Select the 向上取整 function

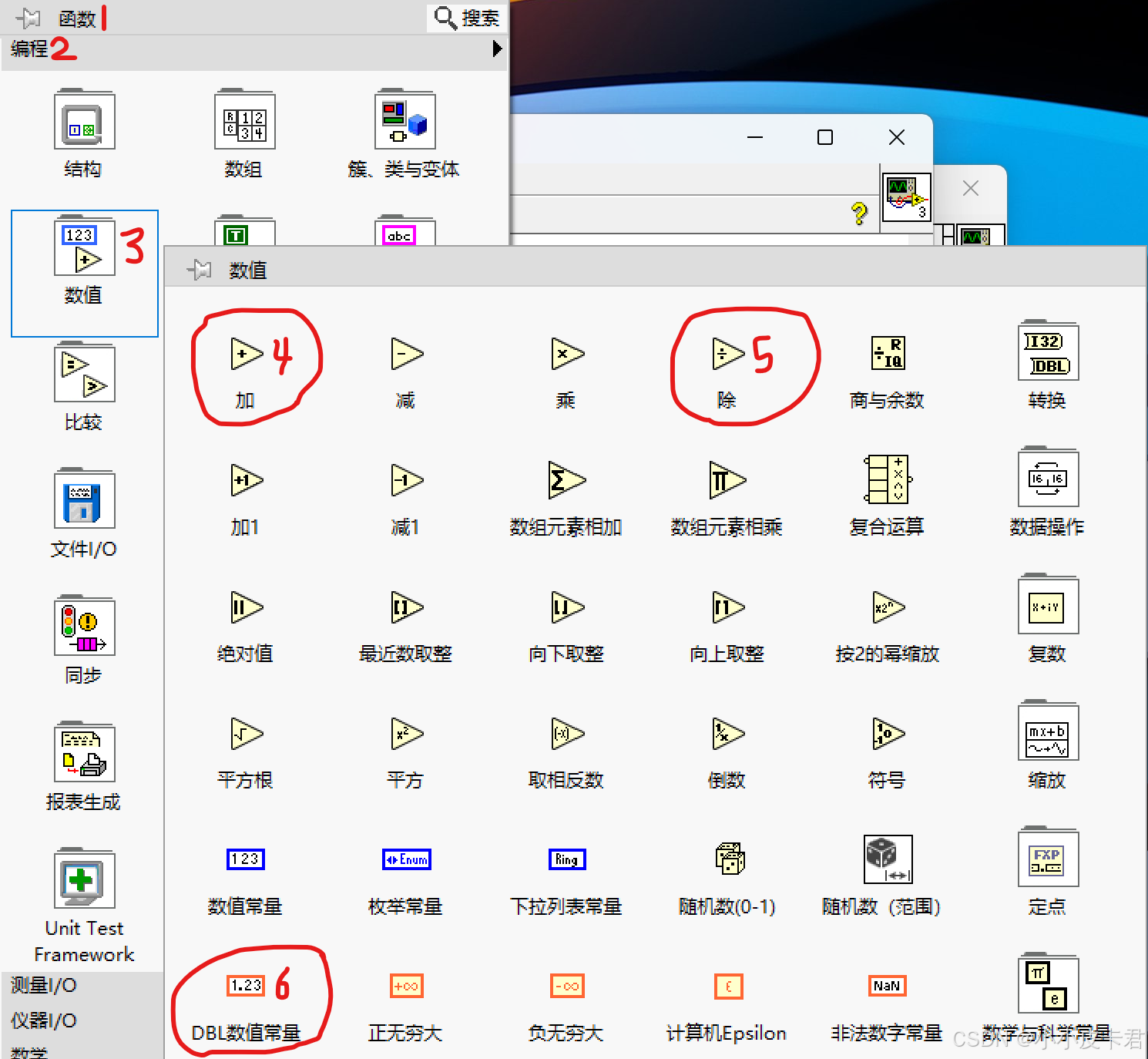click(x=727, y=607)
